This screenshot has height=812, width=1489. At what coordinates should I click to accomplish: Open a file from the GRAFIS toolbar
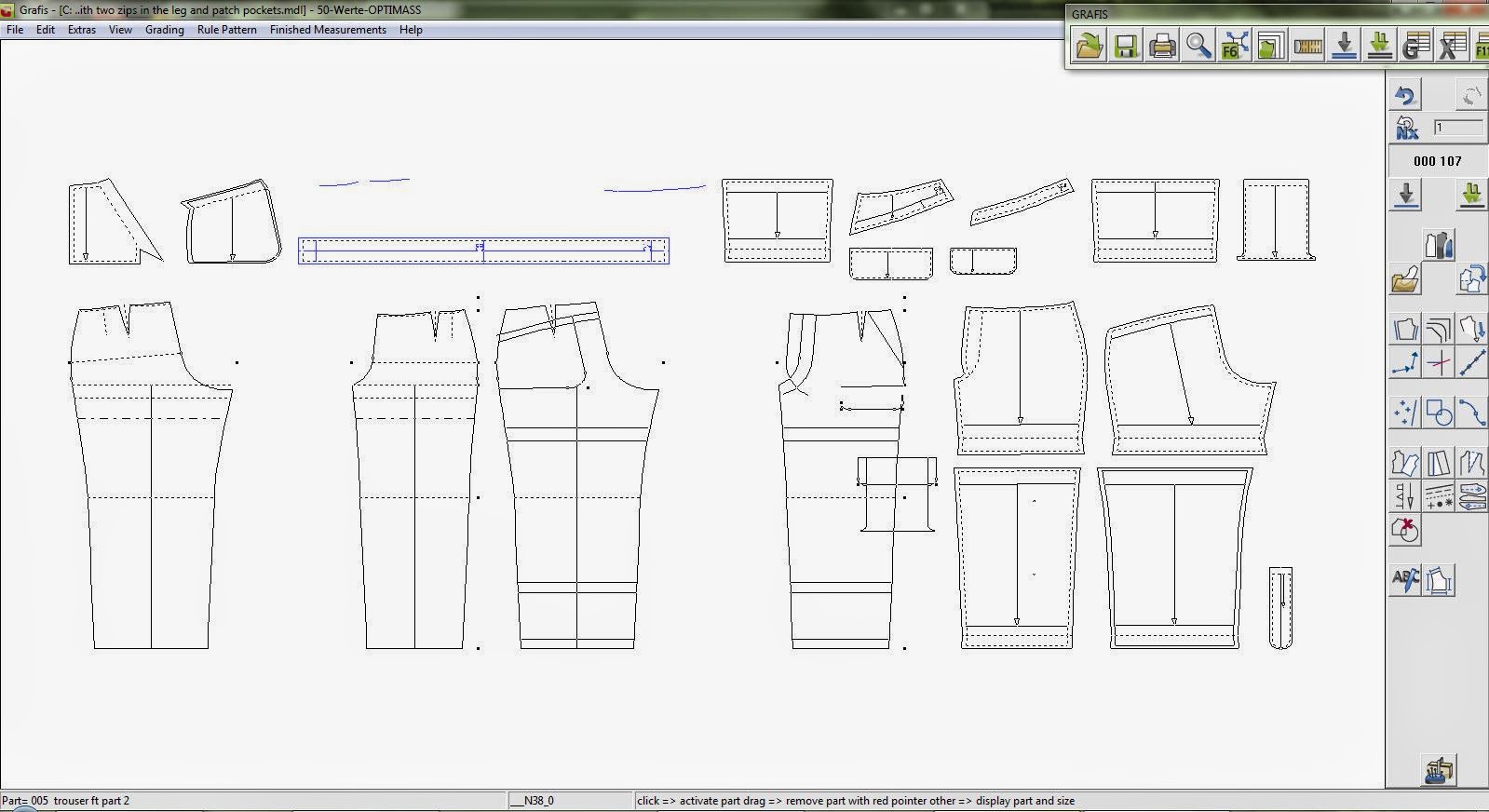(x=1089, y=45)
